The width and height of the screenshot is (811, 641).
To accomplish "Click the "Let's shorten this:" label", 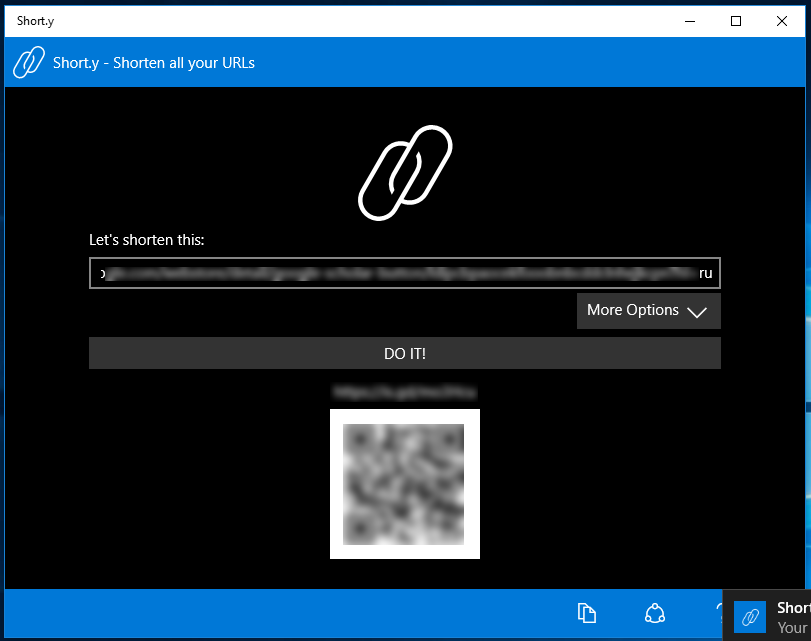I will (147, 240).
